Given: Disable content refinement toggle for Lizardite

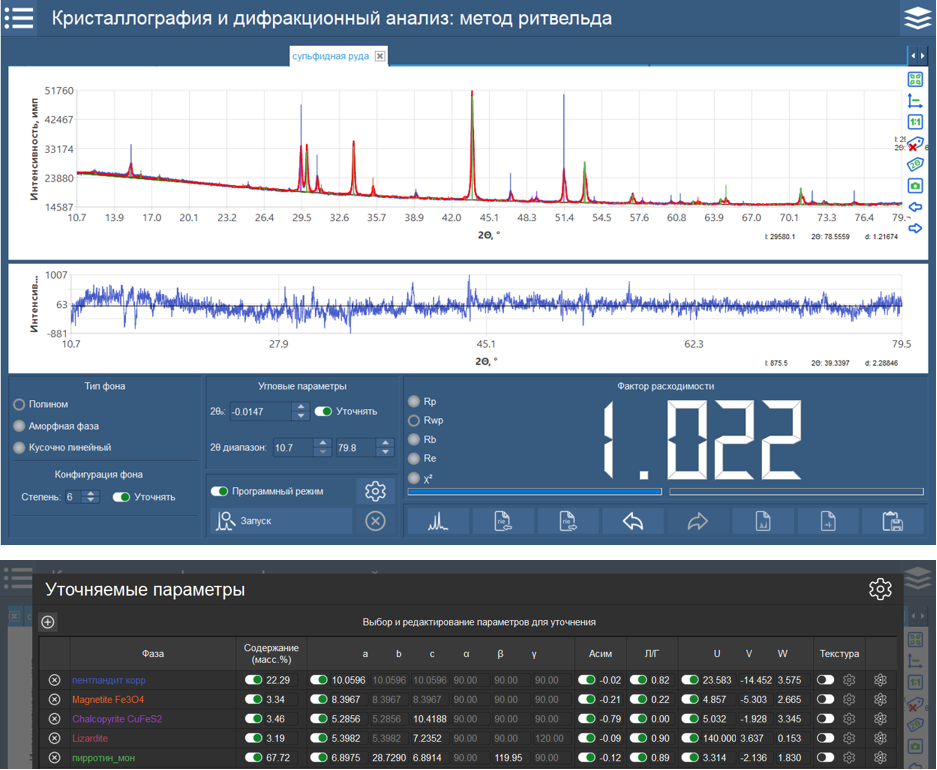Looking at the screenshot, I should coord(254,738).
